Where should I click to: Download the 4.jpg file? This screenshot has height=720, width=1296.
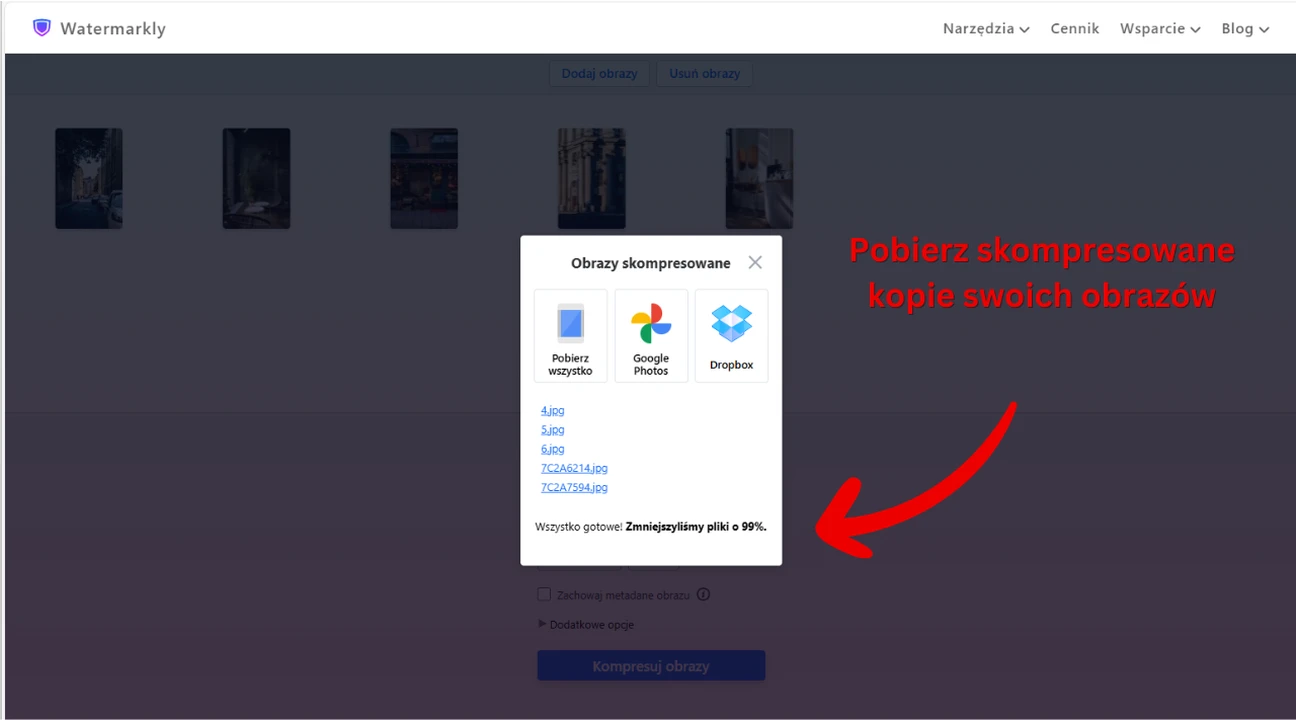[x=553, y=410]
